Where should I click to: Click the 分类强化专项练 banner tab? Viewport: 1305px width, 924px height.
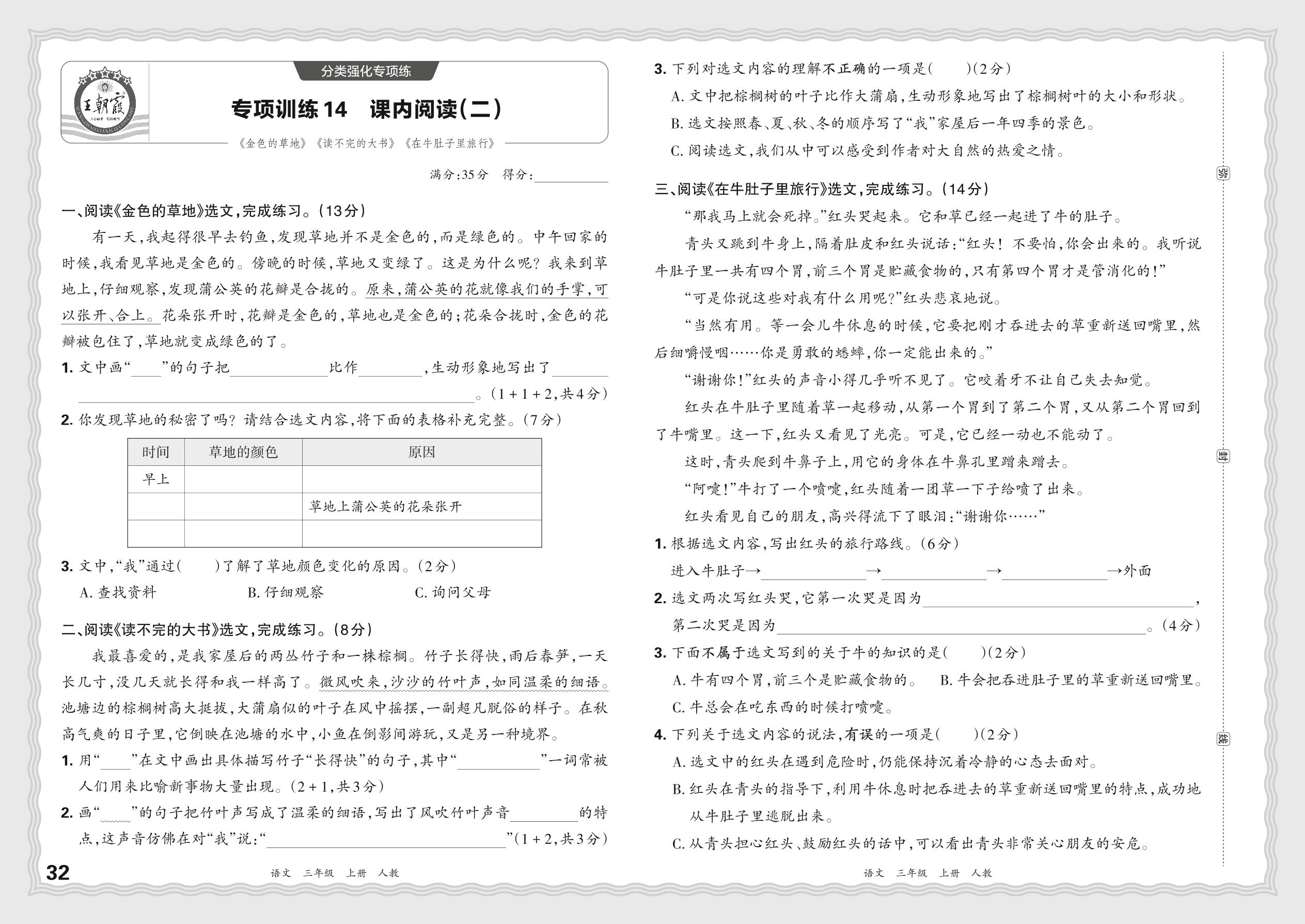tap(366, 71)
